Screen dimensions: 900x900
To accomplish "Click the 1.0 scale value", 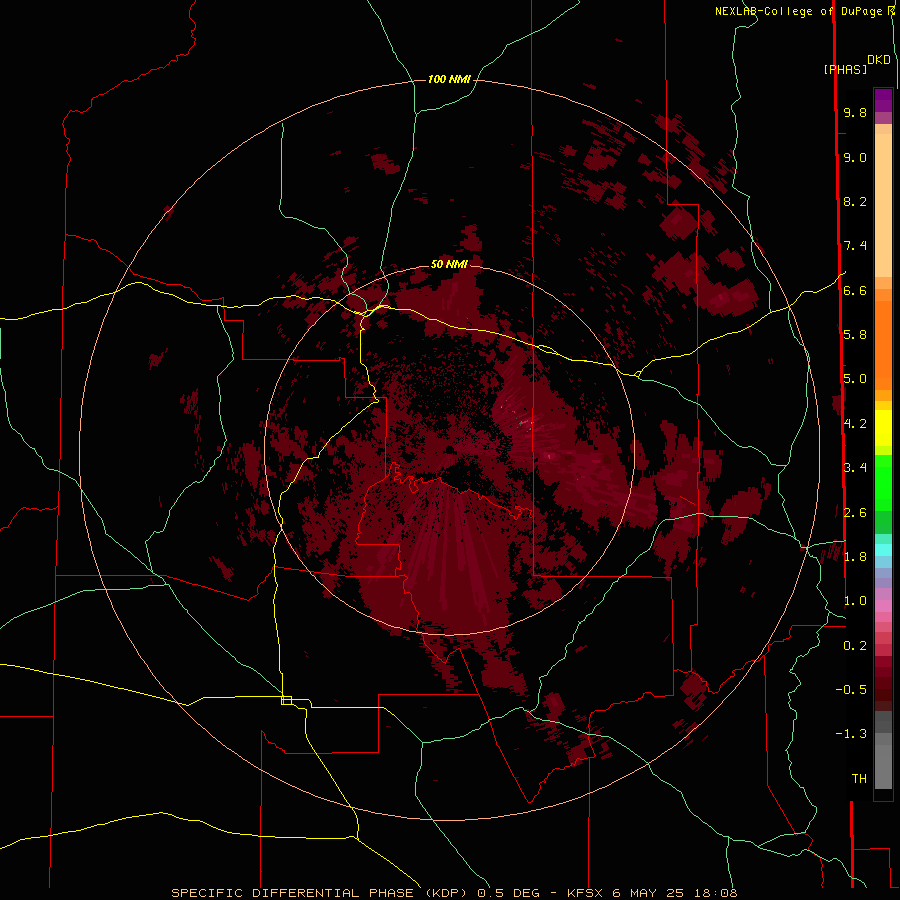I will click(x=855, y=601).
